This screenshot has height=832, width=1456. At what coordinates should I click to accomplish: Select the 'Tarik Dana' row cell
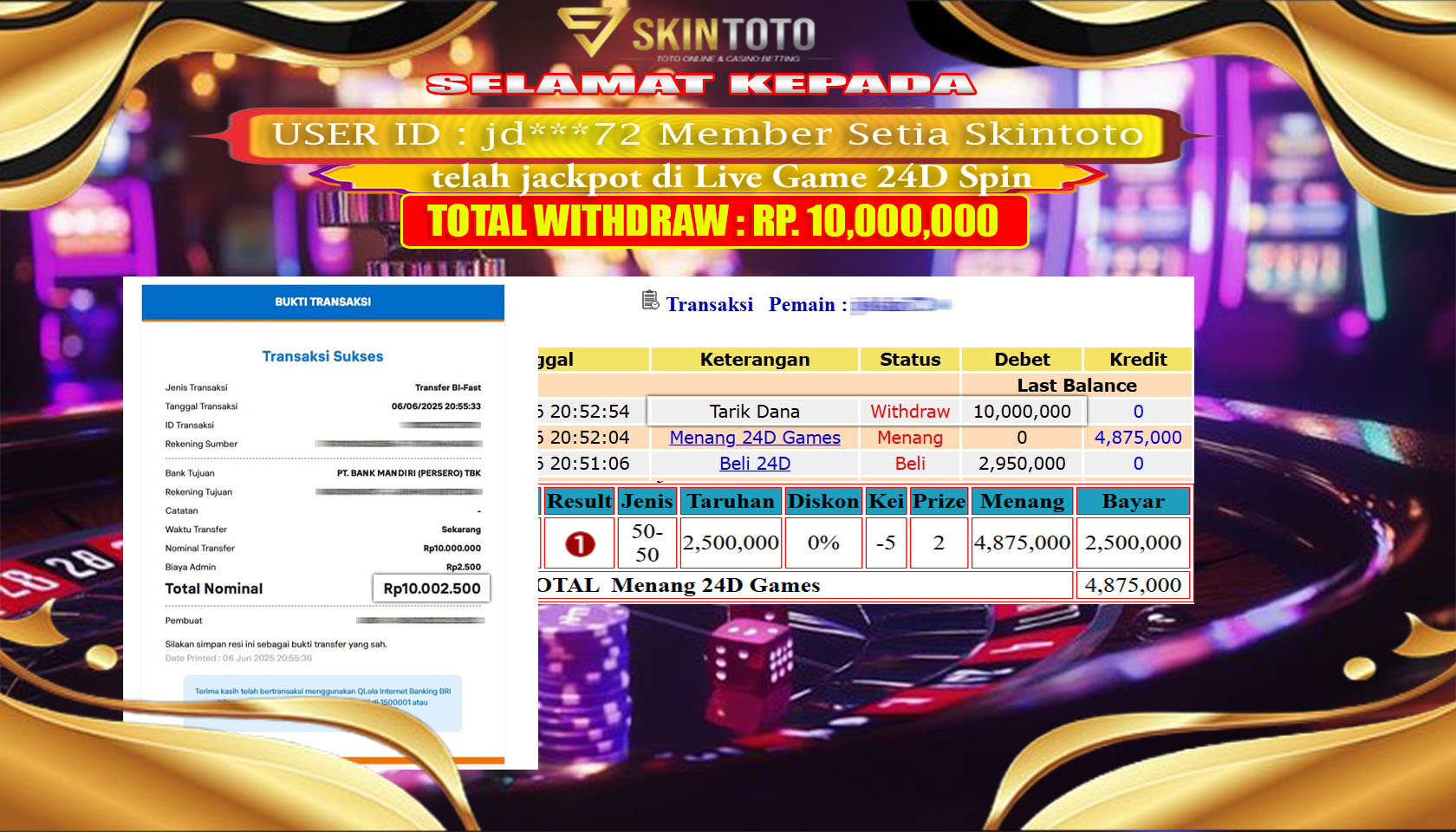[755, 412]
